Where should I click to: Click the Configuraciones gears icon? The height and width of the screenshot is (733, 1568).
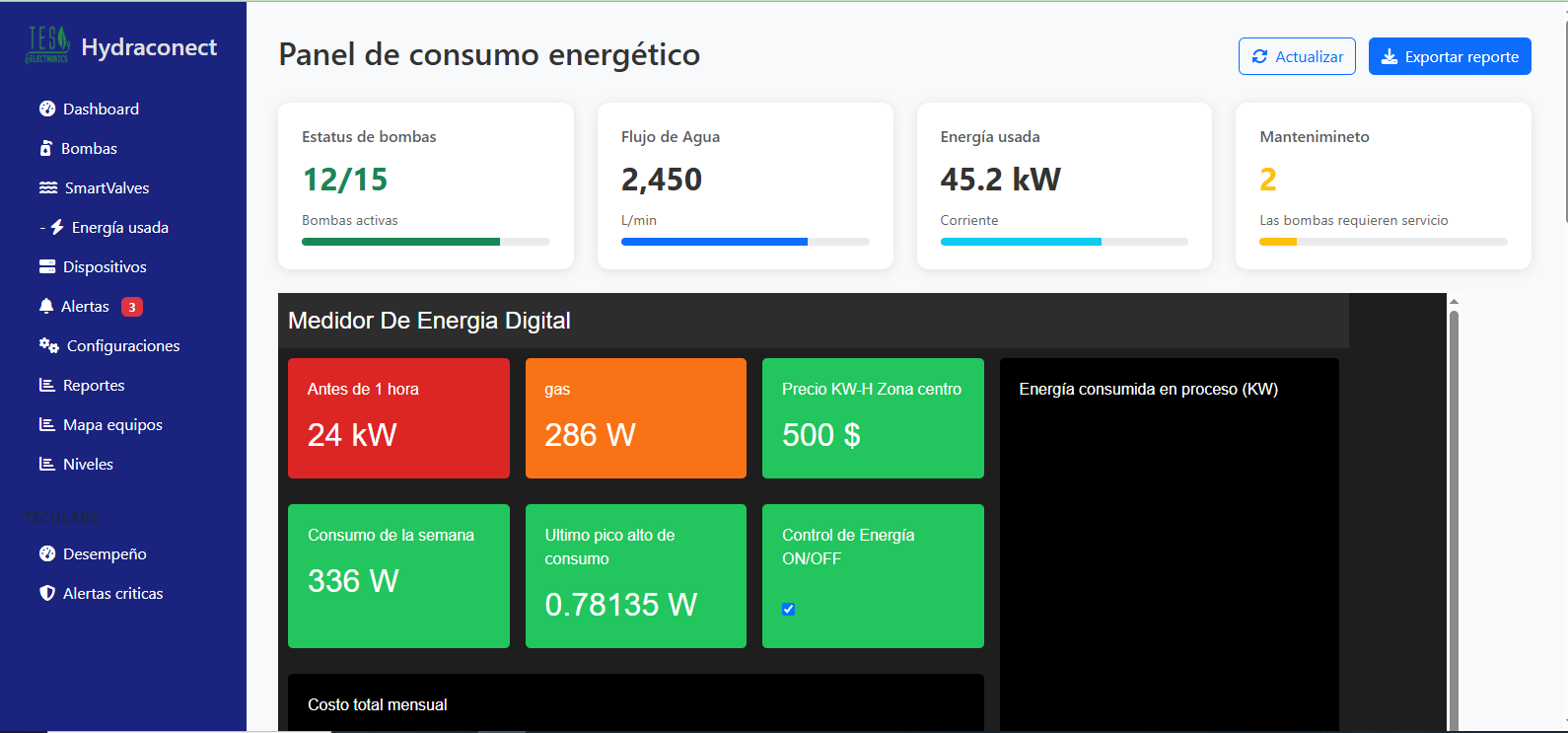click(49, 345)
